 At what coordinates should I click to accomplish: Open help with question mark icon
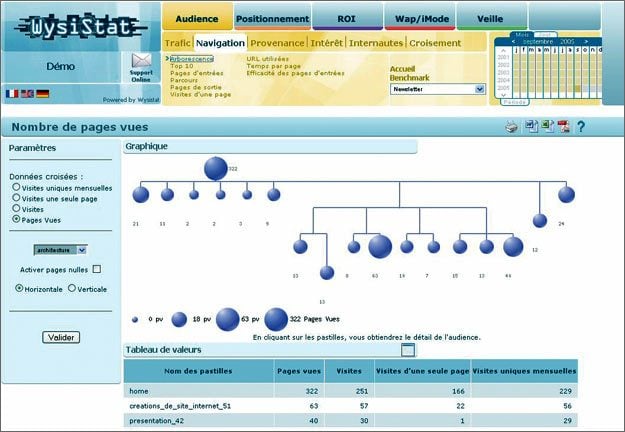coord(581,126)
